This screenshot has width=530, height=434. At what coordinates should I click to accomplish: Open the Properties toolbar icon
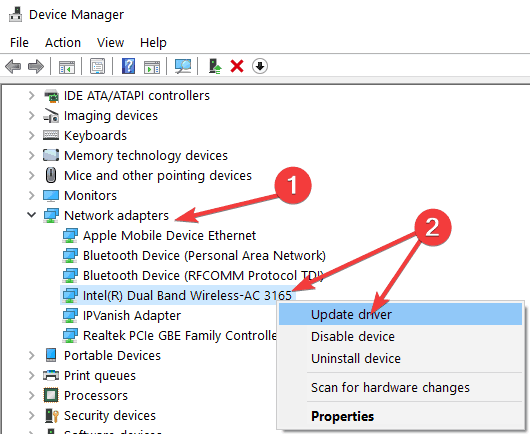(97, 66)
